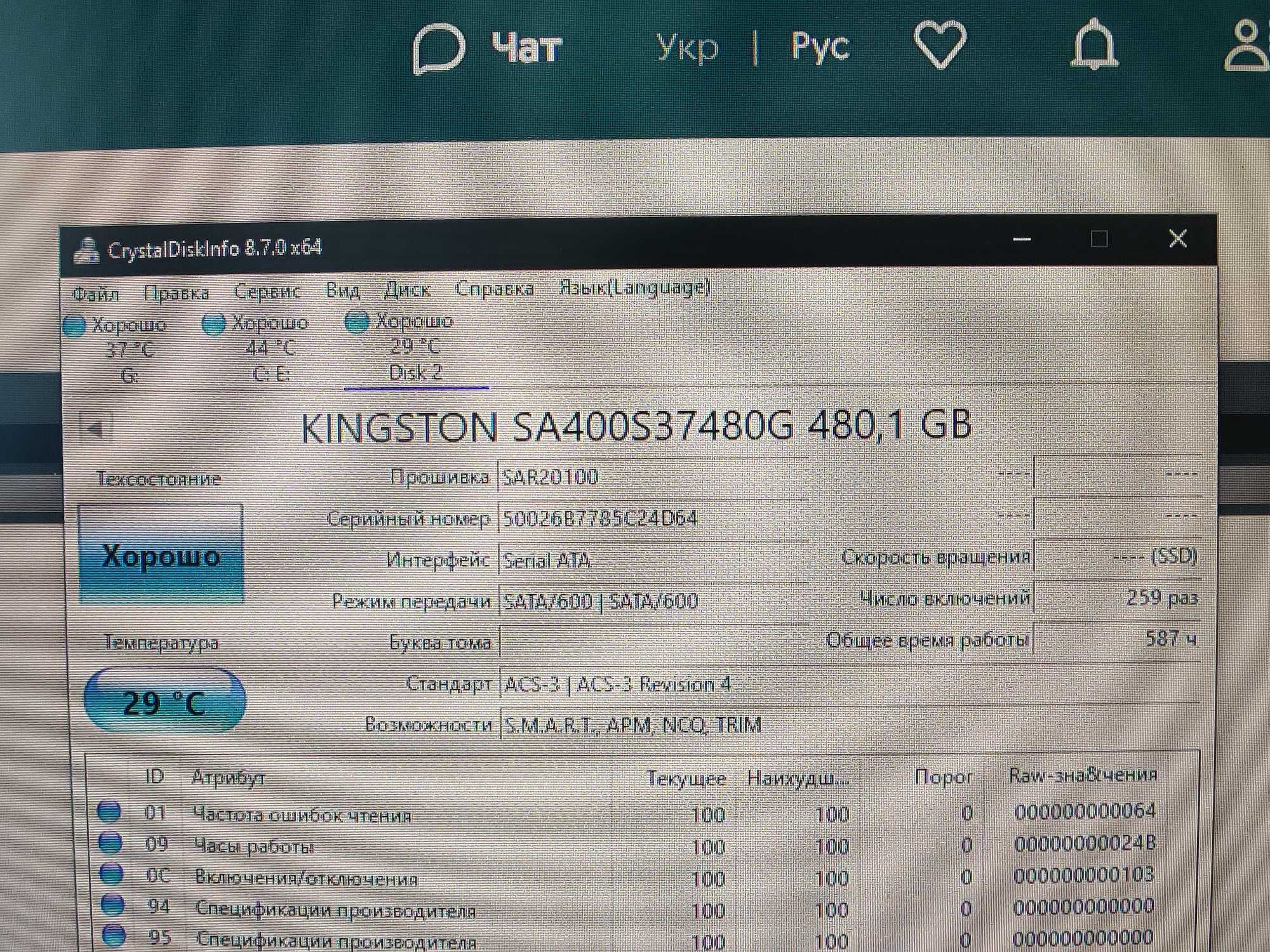
Task: Click the Режим передачи field SATA/600
Action: (x=653, y=600)
